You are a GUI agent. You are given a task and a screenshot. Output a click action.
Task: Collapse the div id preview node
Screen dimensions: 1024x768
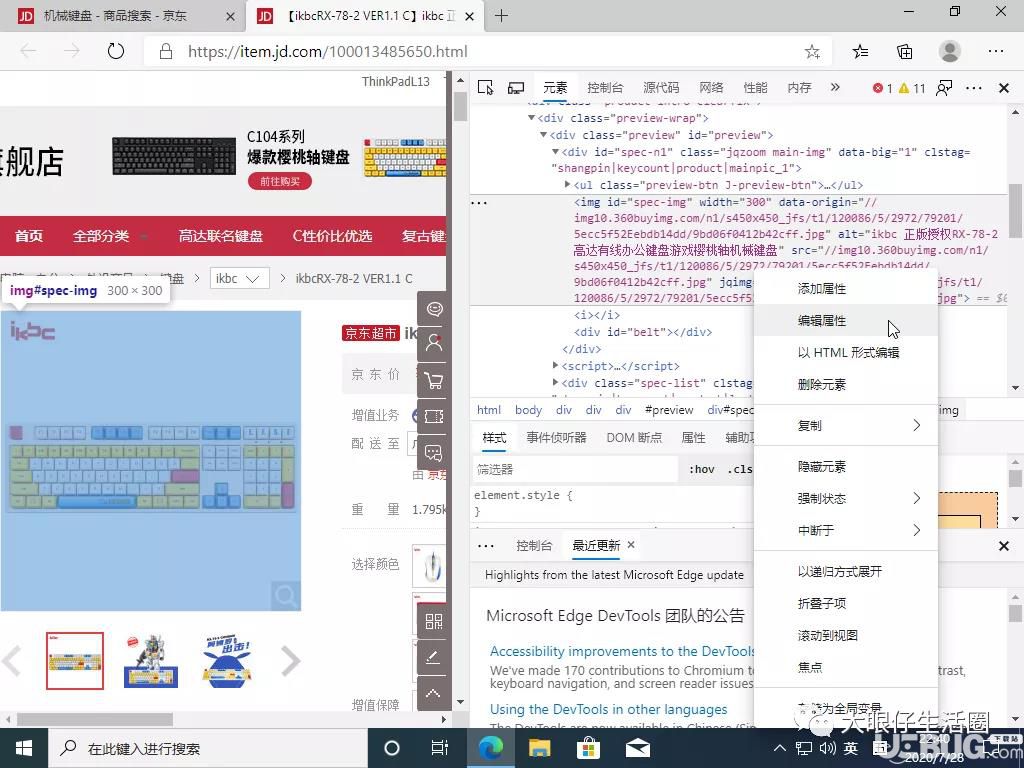point(543,135)
